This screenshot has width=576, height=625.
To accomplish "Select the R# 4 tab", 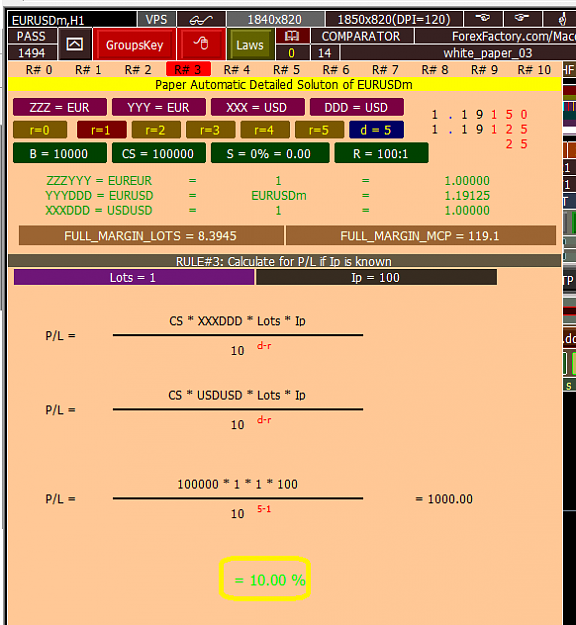I will tap(237, 70).
